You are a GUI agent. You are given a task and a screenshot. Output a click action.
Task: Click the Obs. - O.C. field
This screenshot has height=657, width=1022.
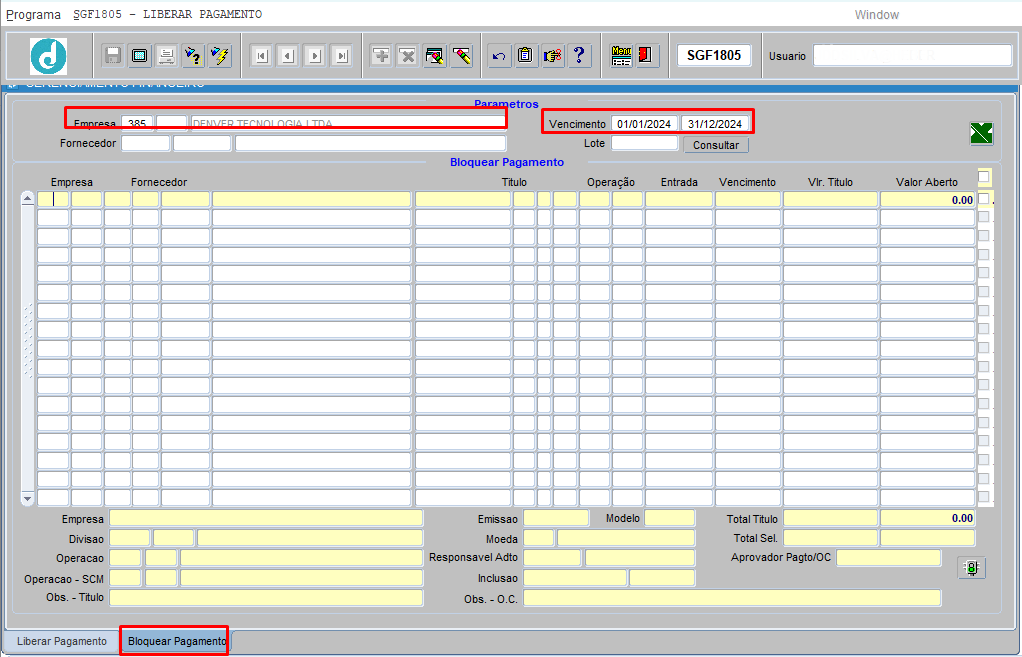tap(732, 598)
